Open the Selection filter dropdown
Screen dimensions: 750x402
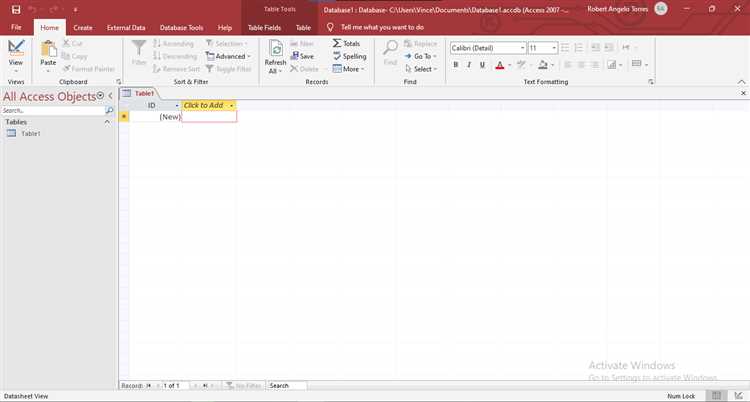[x=227, y=44]
